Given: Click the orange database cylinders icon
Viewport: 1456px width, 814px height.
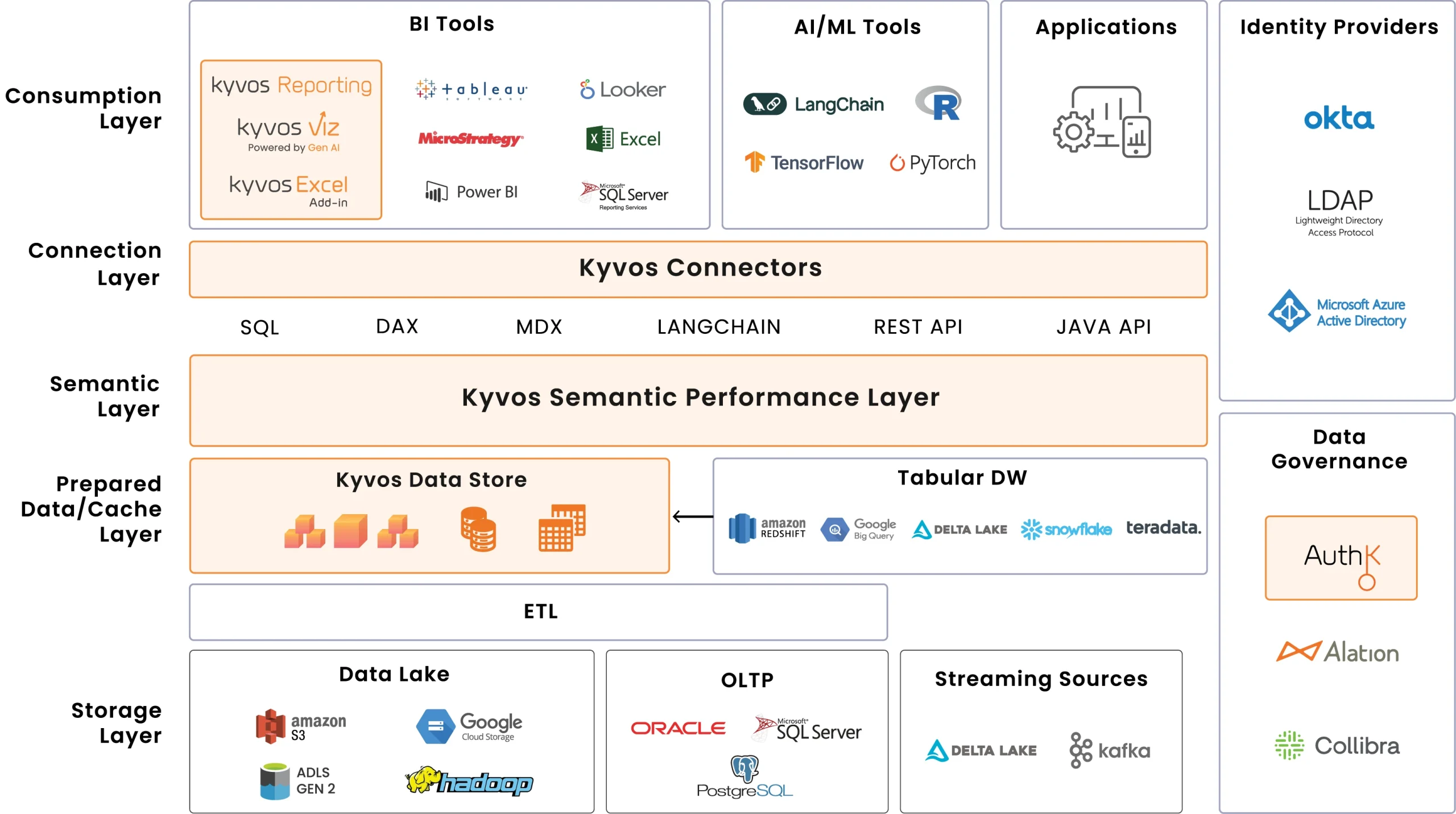Looking at the screenshot, I should tap(478, 529).
